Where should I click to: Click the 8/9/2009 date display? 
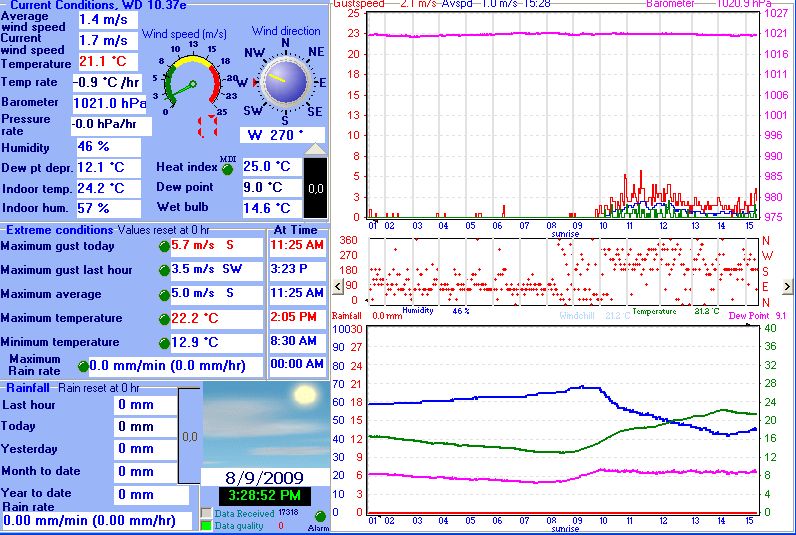tap(265, 477)
